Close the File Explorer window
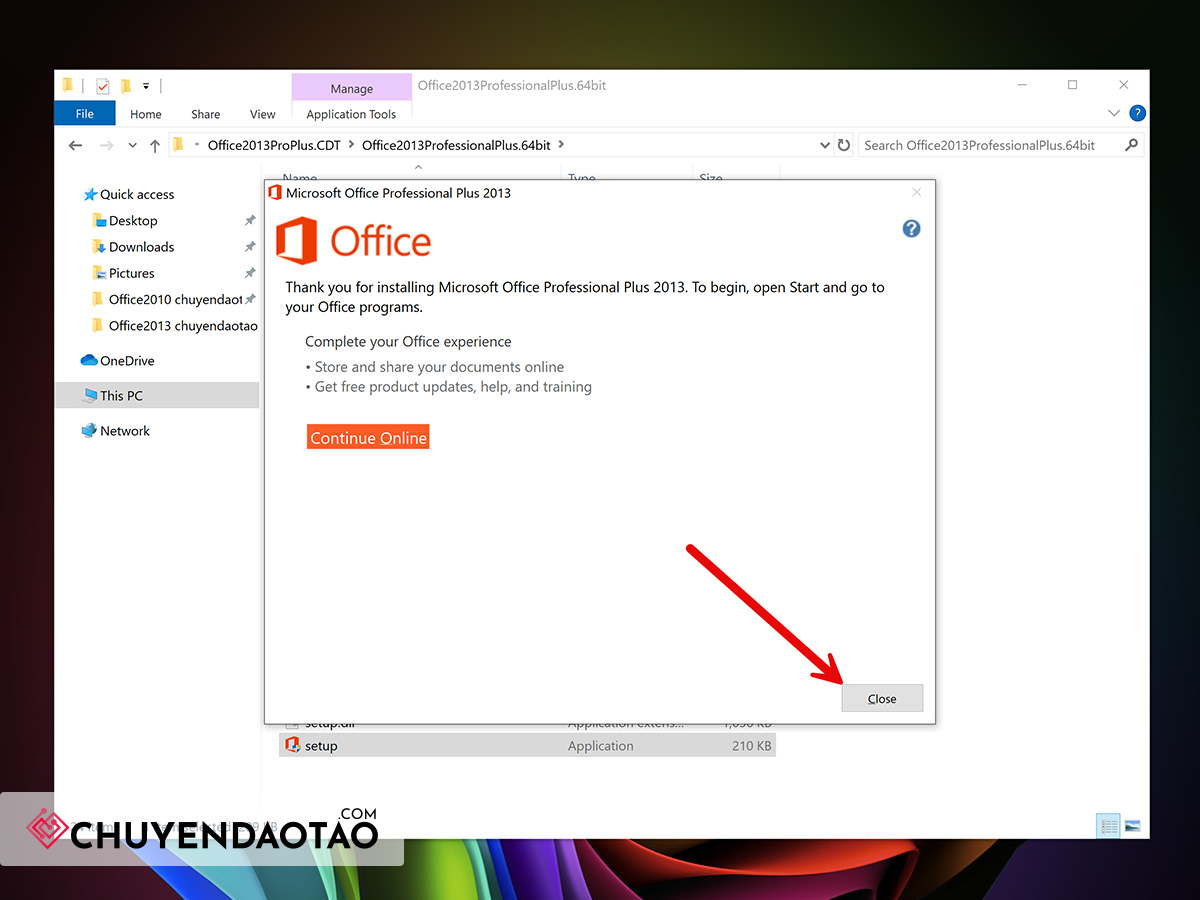This screenshot has width=1200, height=900. pos(1124,85)
